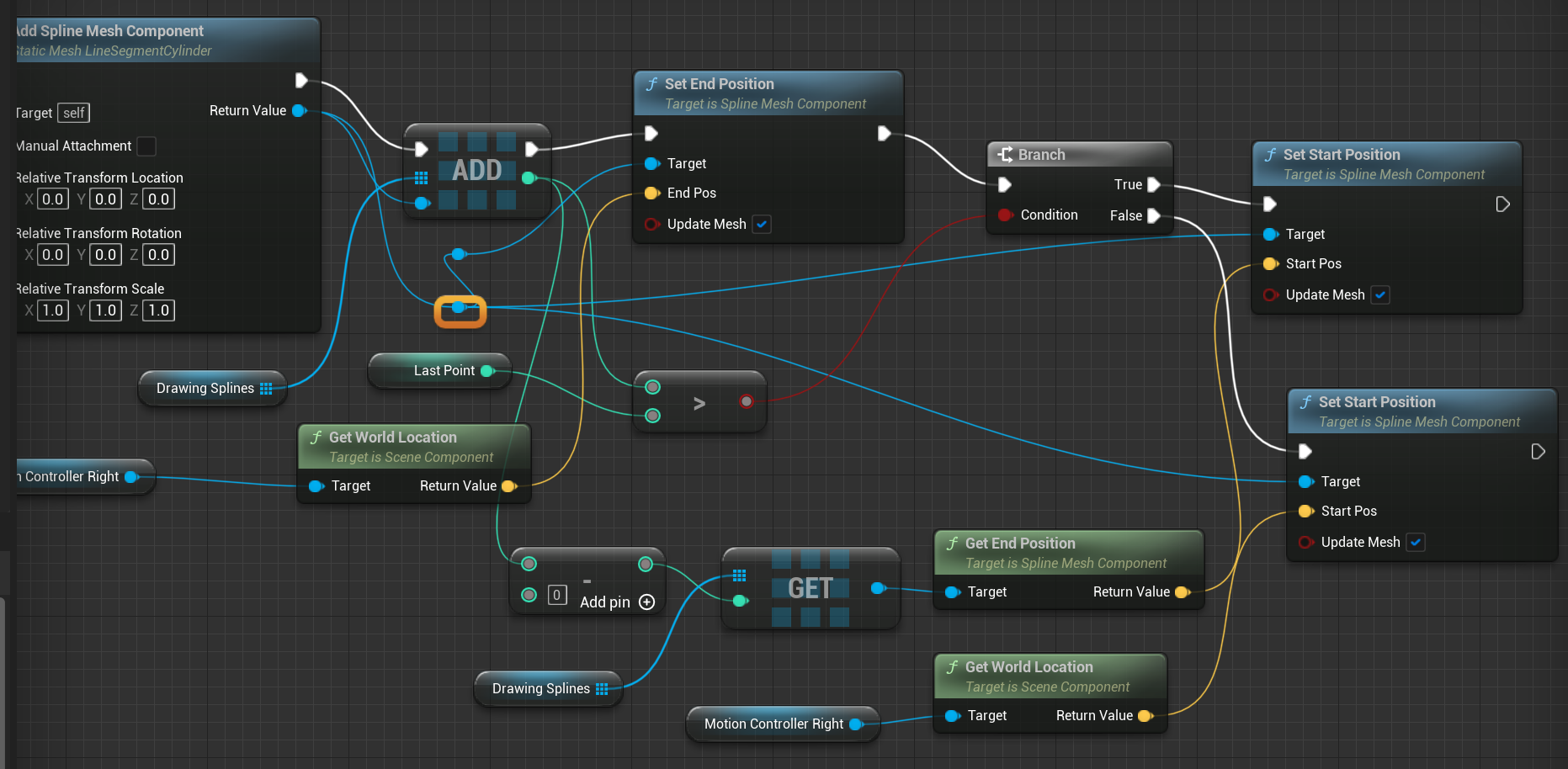Select the 'Motion Controller Right' variable node label
The width and height of the screenshot is (1568, 769).
coord(773,724)
